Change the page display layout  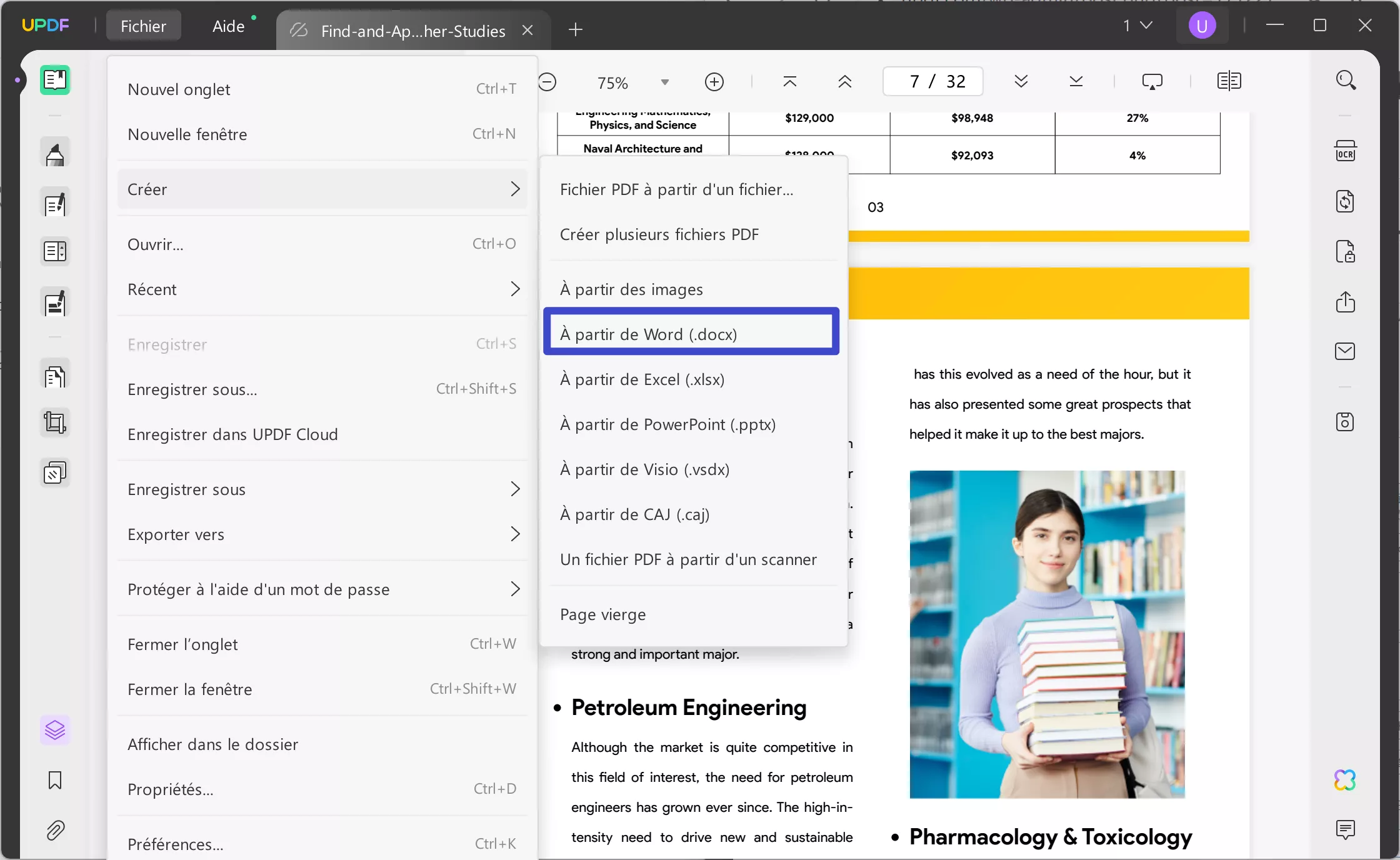tap(1229, 82)
